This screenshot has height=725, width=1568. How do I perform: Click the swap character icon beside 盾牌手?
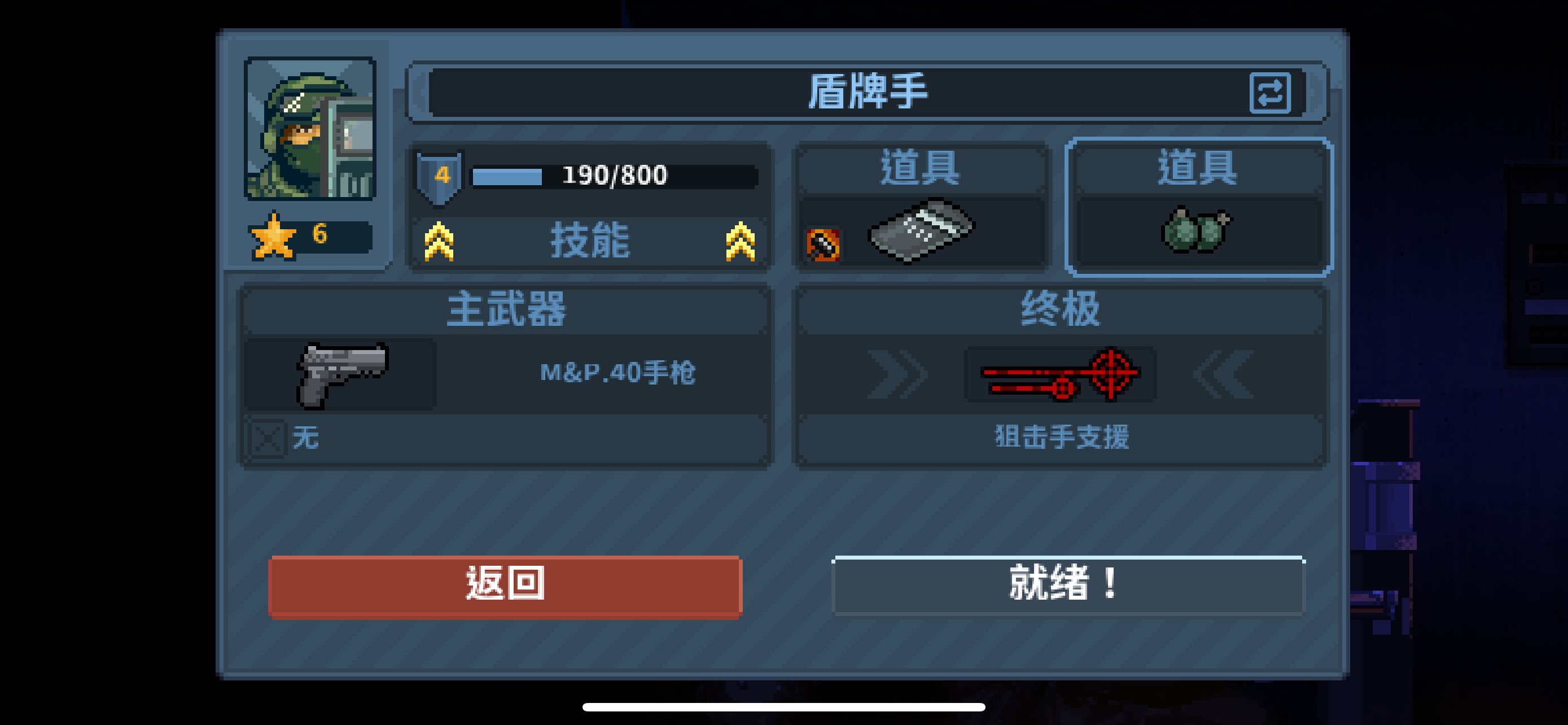tap(1270, 93)
